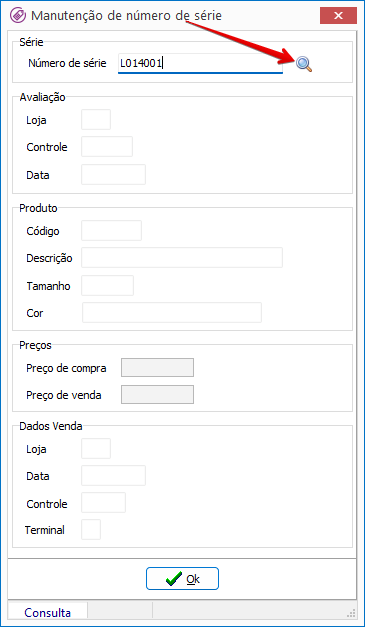Focus the Número de série input field
Viewport: 365px width, 627px height.
point(200,64)
